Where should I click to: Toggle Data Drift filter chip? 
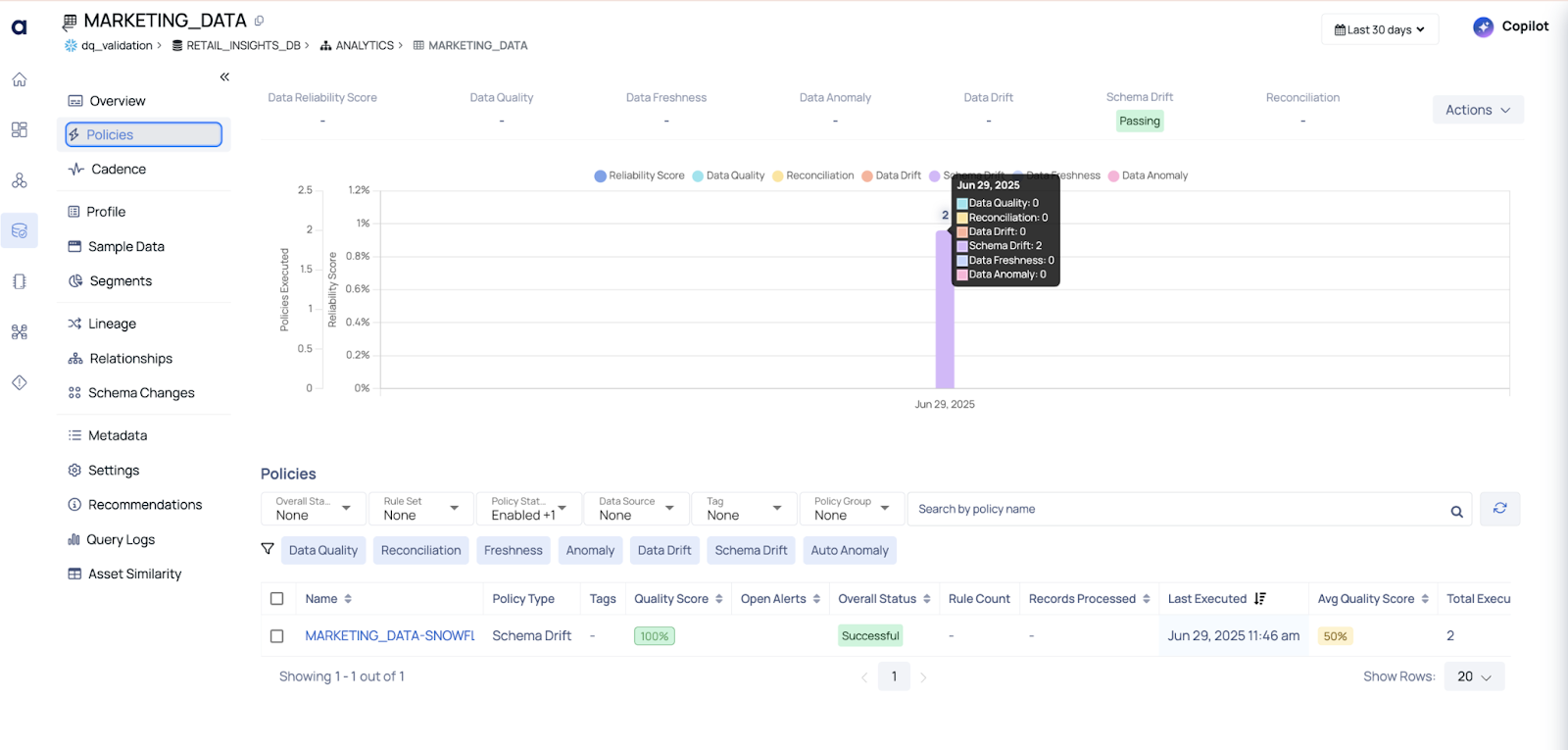pos(664,550)
